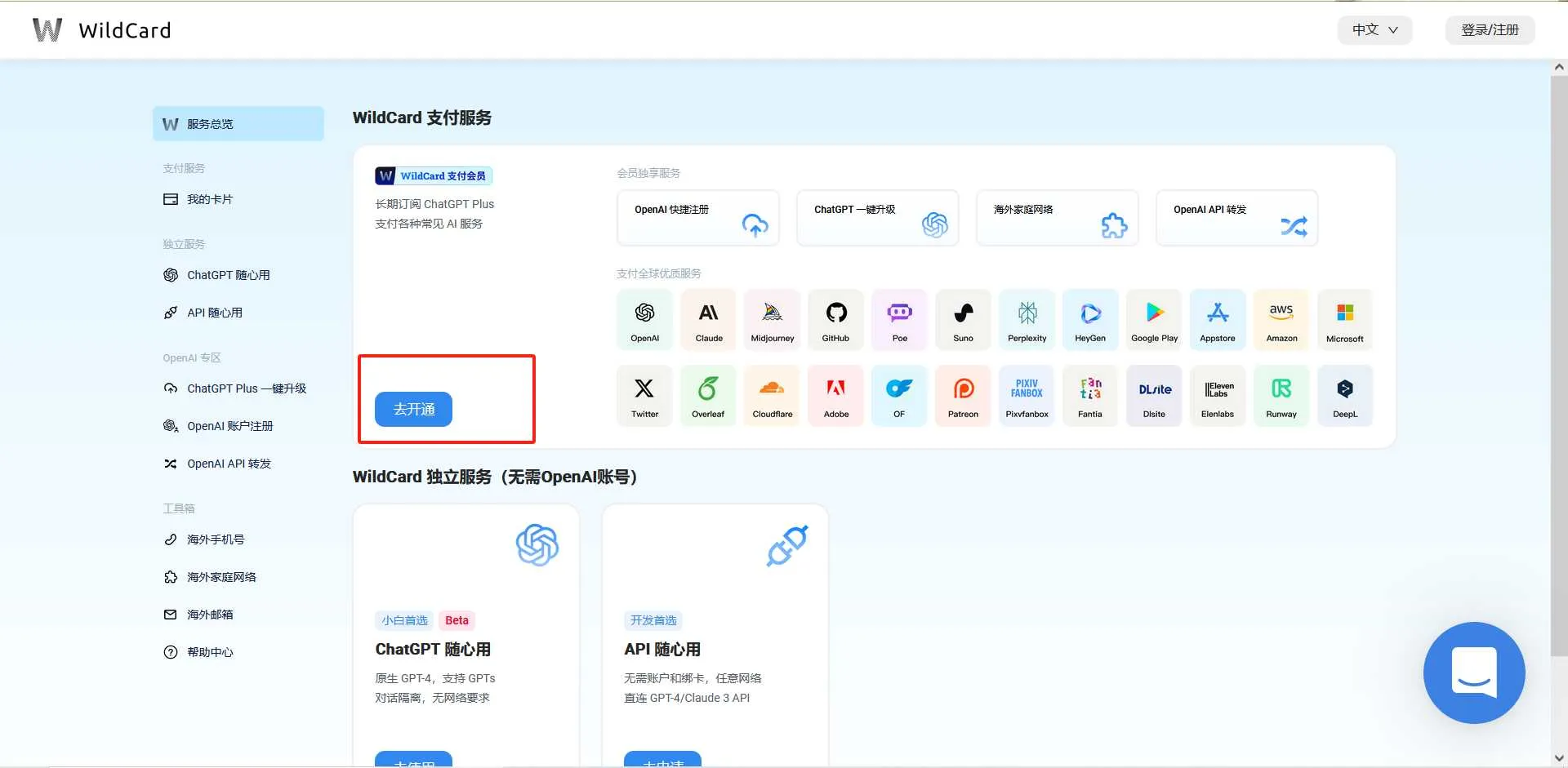This screenshot has width=1568, height=768.
Task: Open the OpenAI API 转发 member card
Action: tap(1237, 218)
